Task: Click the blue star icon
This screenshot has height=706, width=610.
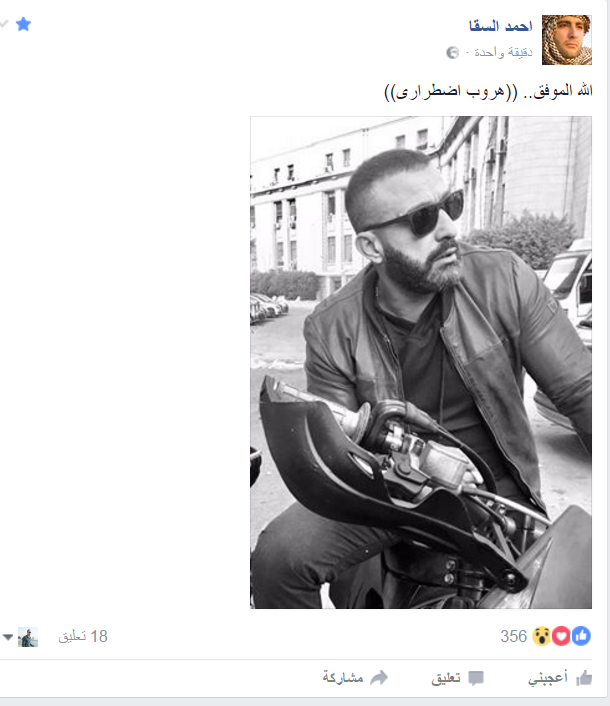Action: (x=23, y=24)
